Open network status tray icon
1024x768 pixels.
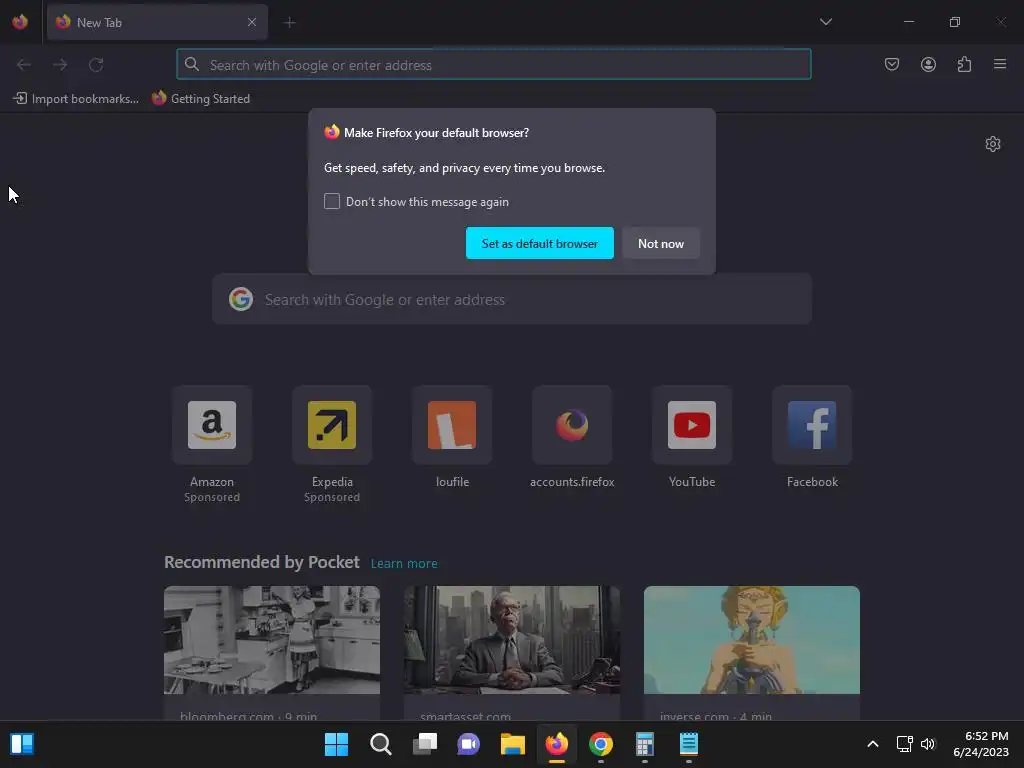[x=904, y=744]
